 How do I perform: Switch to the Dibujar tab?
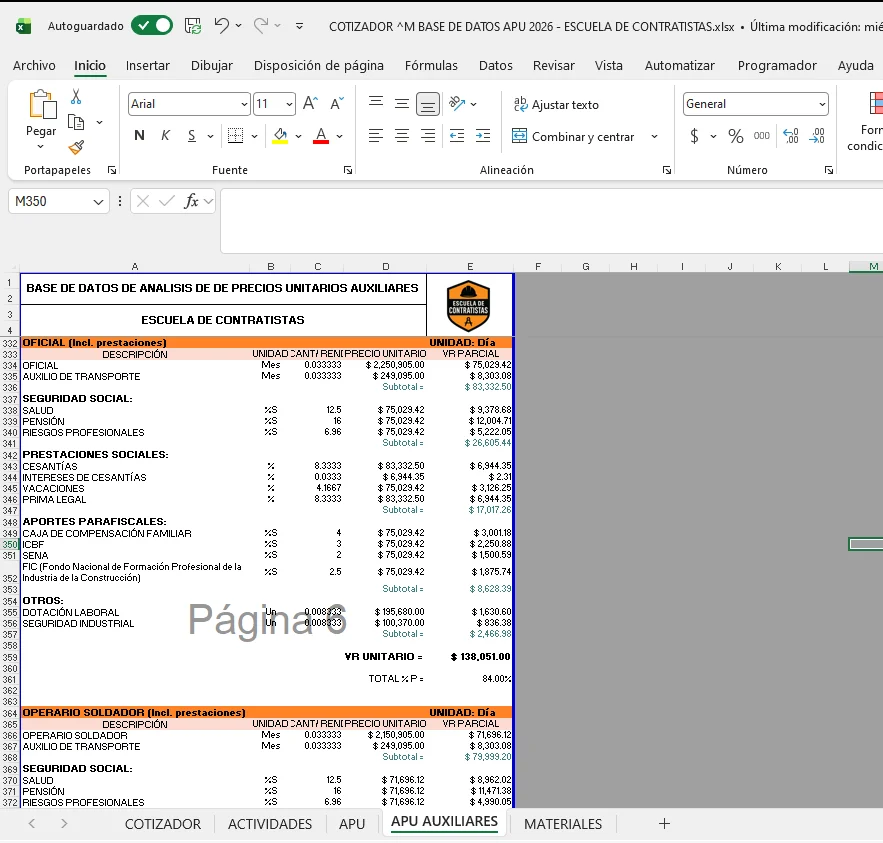pos(212,65)
